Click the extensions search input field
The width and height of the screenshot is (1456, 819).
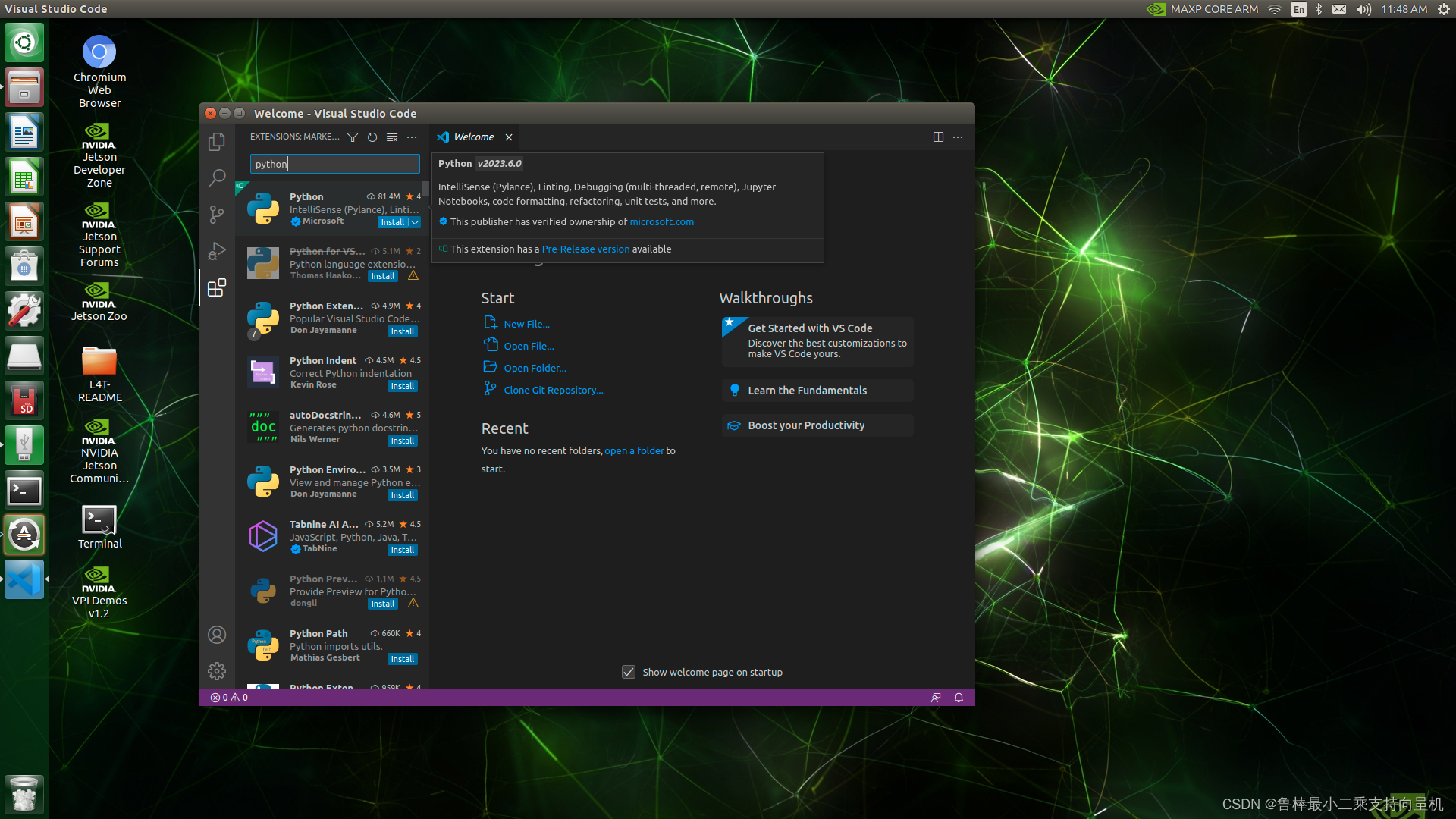(334, 164)
